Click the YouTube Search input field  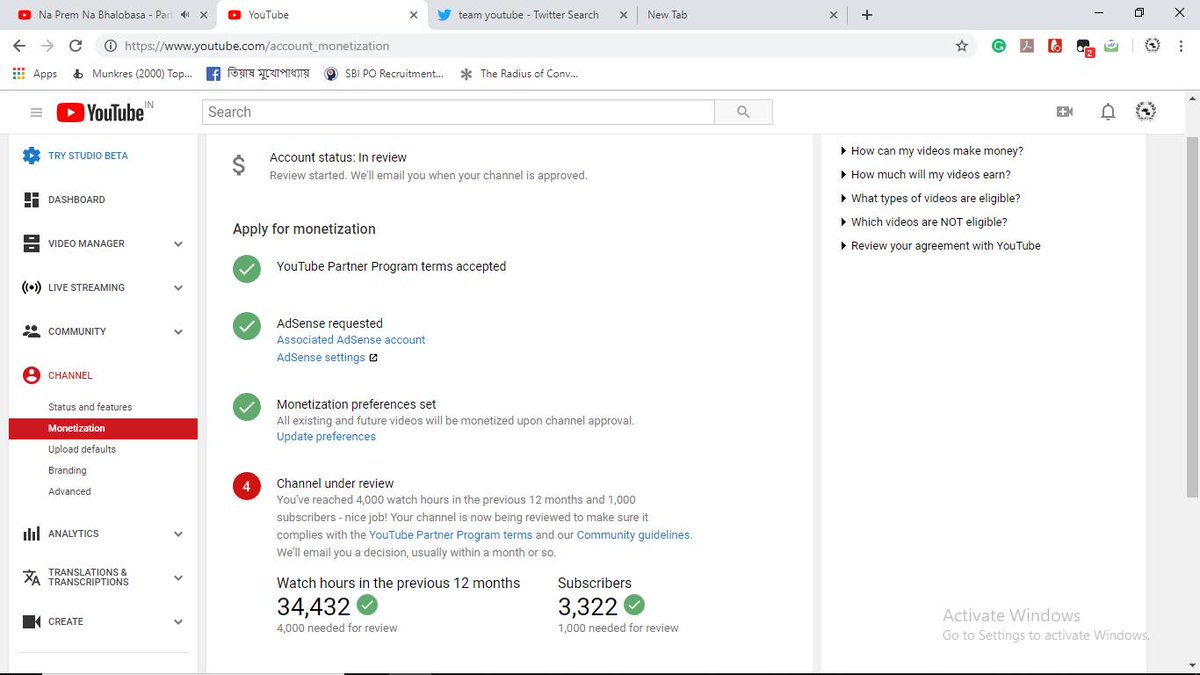[458, 112]
